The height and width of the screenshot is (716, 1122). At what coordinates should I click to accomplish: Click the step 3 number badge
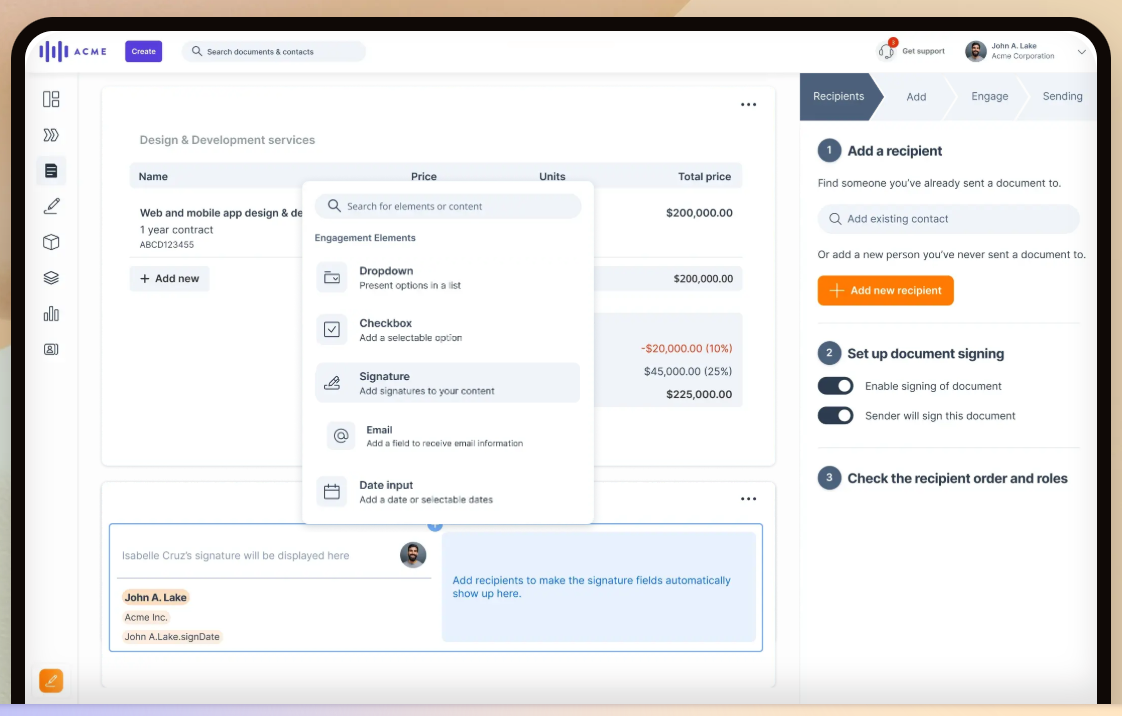(x=829, y=478)
